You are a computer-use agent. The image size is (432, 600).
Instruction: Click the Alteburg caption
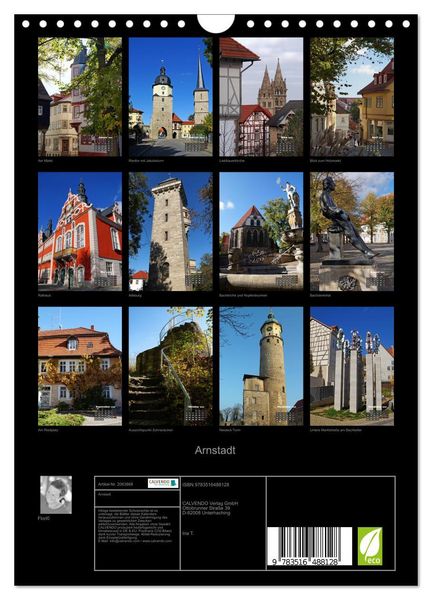pyautogui.click(x=135, y=295)
